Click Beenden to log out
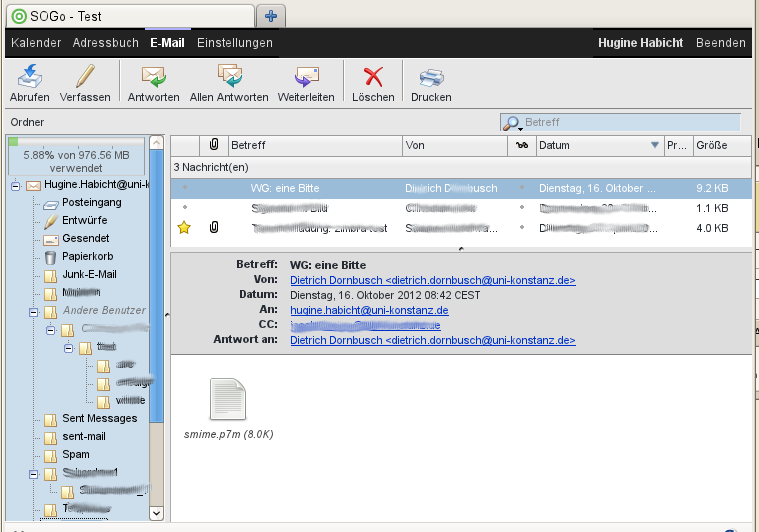The width and height of the screenshot is (759, 532). [x=720, y=43]
